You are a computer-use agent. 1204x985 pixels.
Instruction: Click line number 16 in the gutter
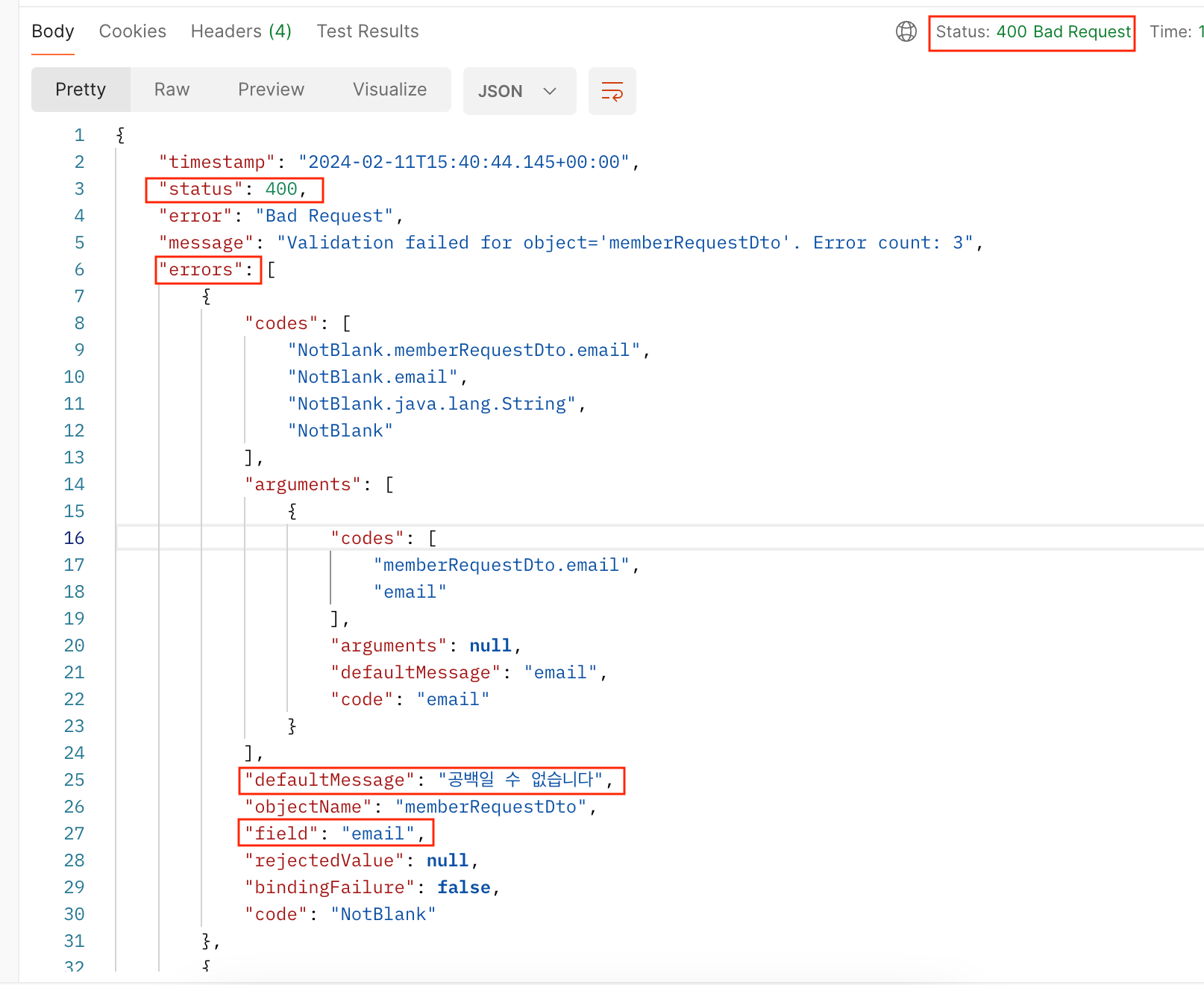pyautogui.click(x=74, y=538)
